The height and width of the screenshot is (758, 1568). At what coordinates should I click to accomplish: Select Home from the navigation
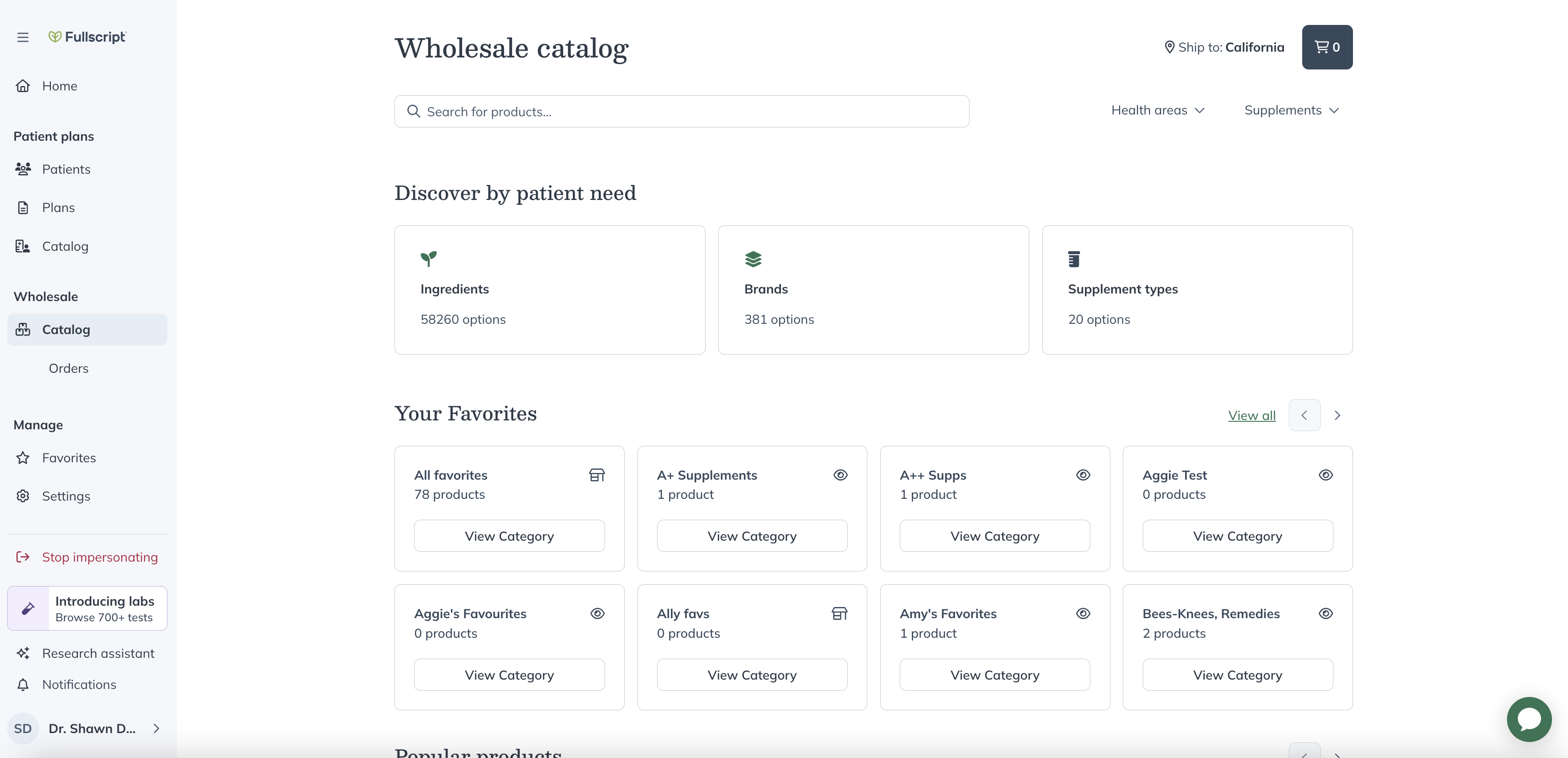pyautogui.click(x=59, y=85)
